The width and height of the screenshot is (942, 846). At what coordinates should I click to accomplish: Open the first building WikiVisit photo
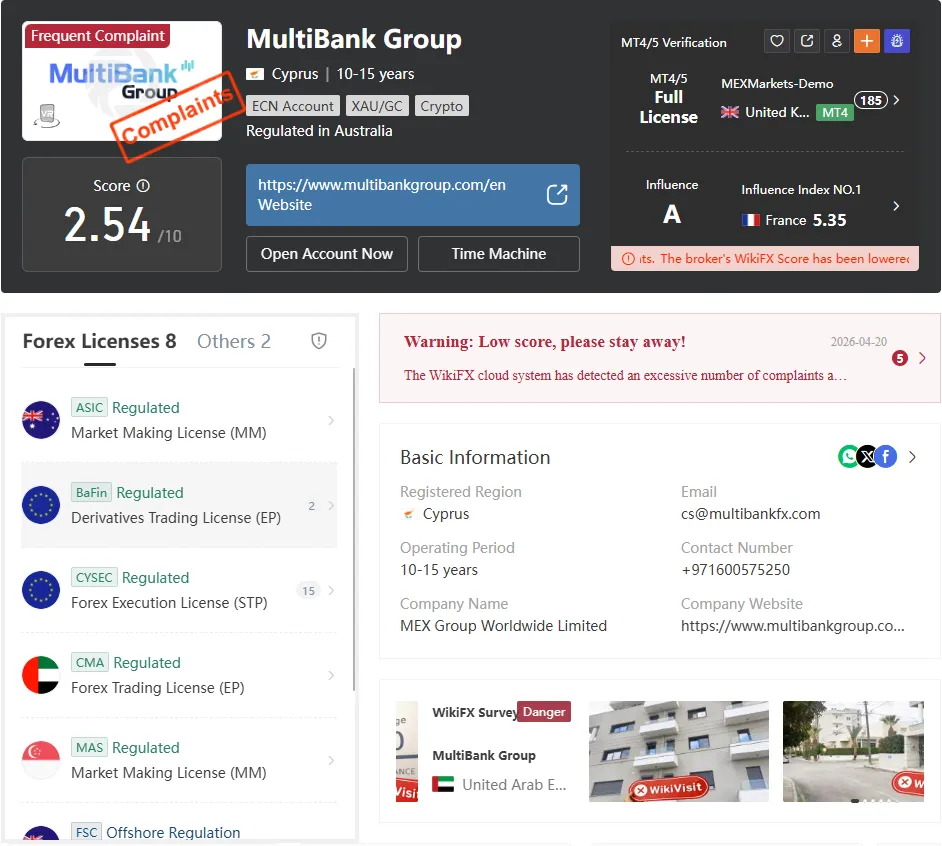point(678,751)
